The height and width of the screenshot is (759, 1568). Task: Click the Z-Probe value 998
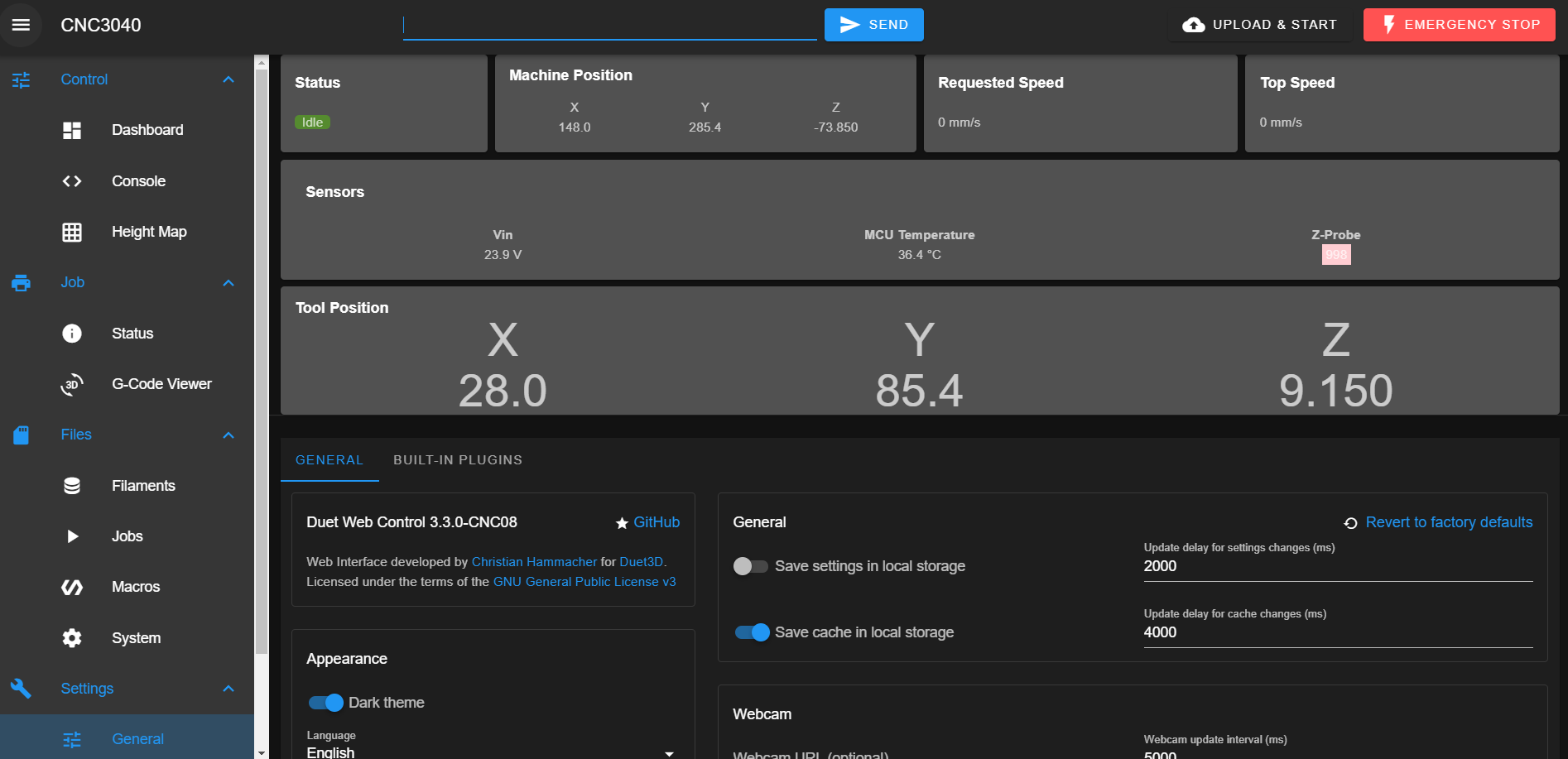pos(1336,255)
